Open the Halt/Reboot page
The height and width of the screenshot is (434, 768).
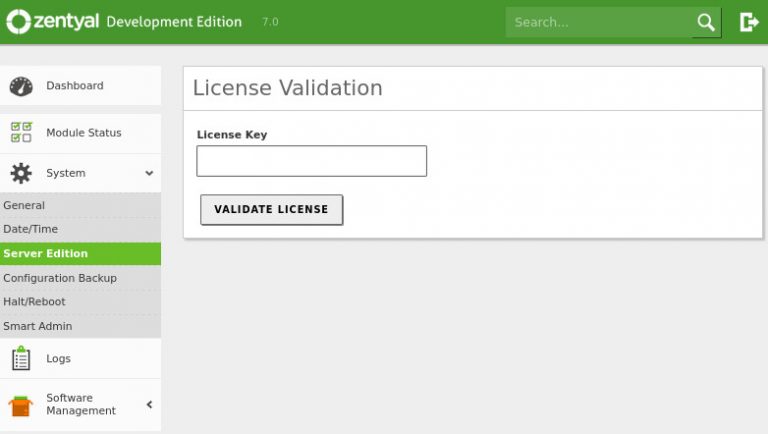[x=34, y=302]
